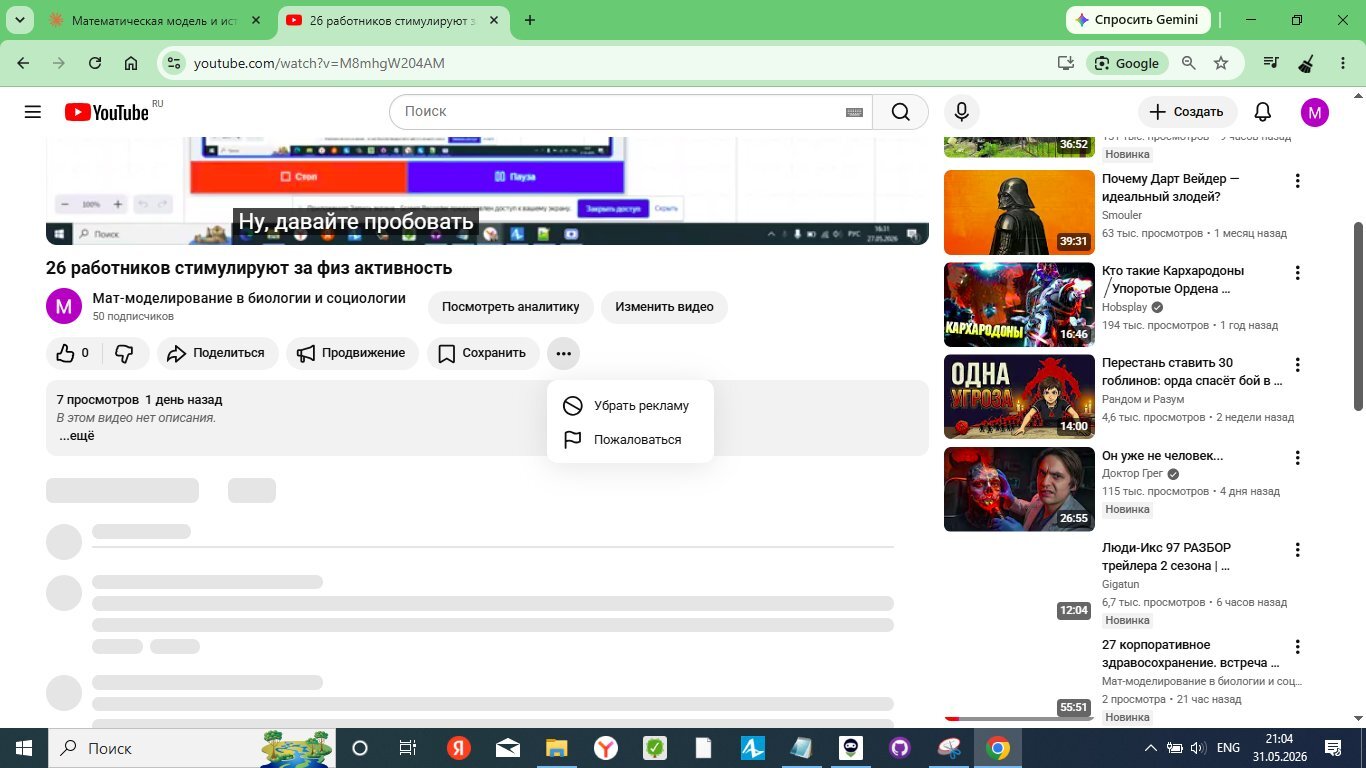The height and width of the screenshot is (768, 1366).
Task: Choose Пожаловаться from popup menu
Action: click(x=630, y=440)
